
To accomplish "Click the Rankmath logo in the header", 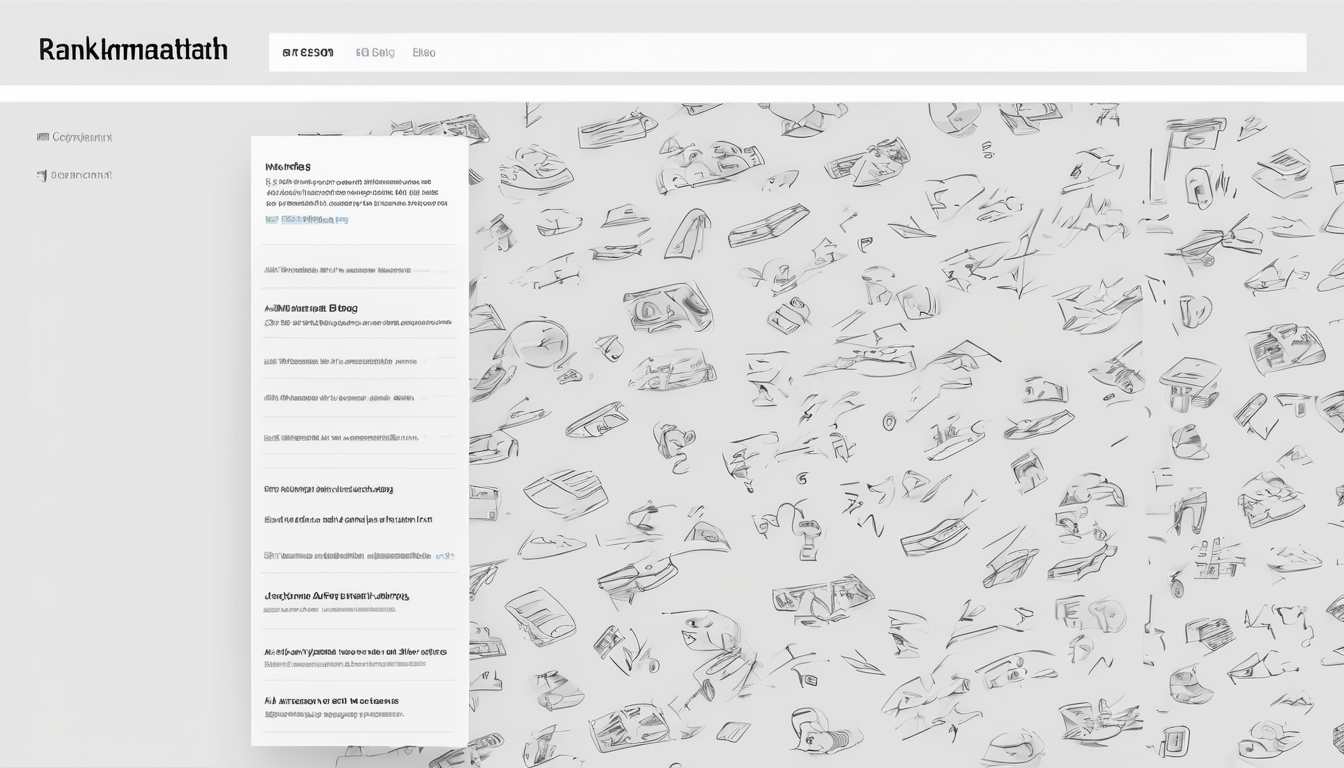I will pos(130,49).
